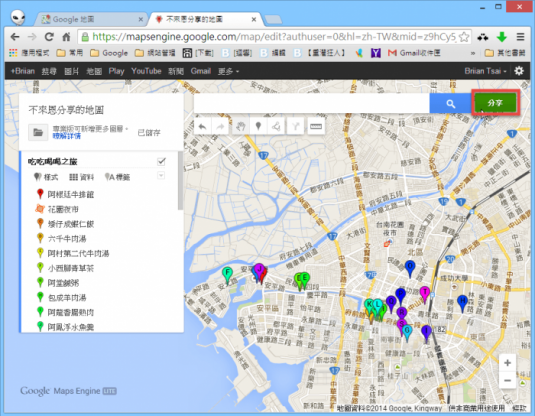Select 花園夜市 in the layer list

coord(63,209)
